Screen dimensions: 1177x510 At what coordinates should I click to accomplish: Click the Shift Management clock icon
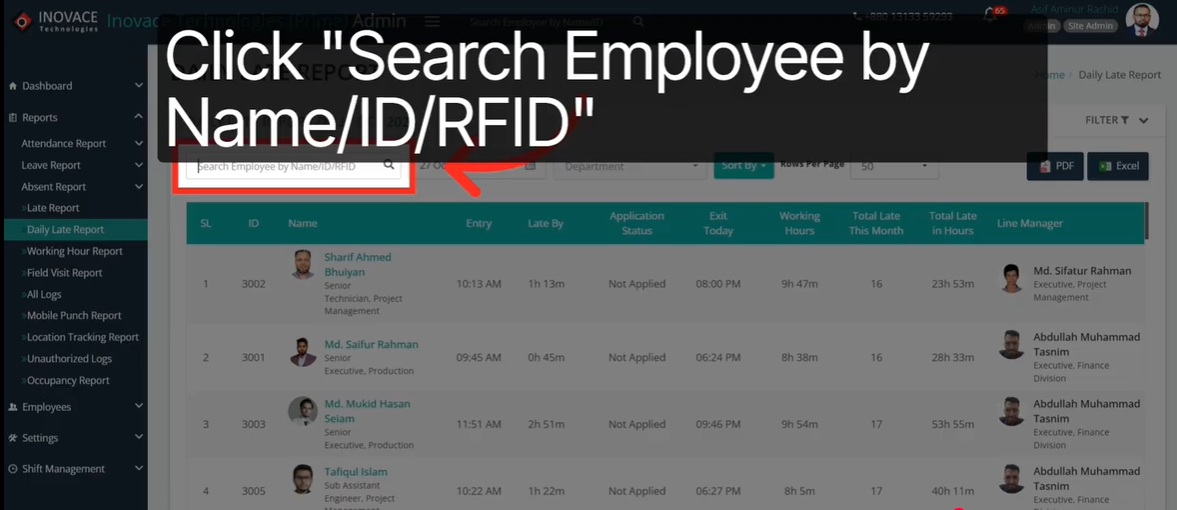[13, 469]
